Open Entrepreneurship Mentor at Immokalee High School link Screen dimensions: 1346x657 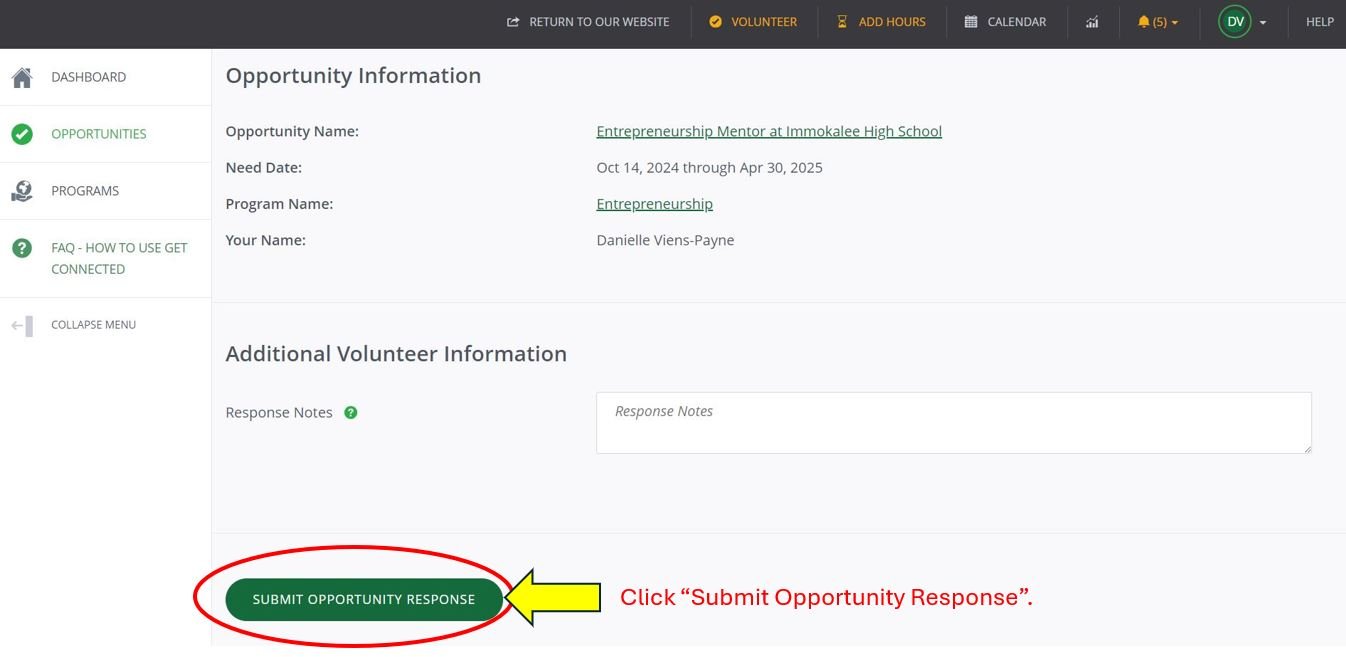point(769,131)
